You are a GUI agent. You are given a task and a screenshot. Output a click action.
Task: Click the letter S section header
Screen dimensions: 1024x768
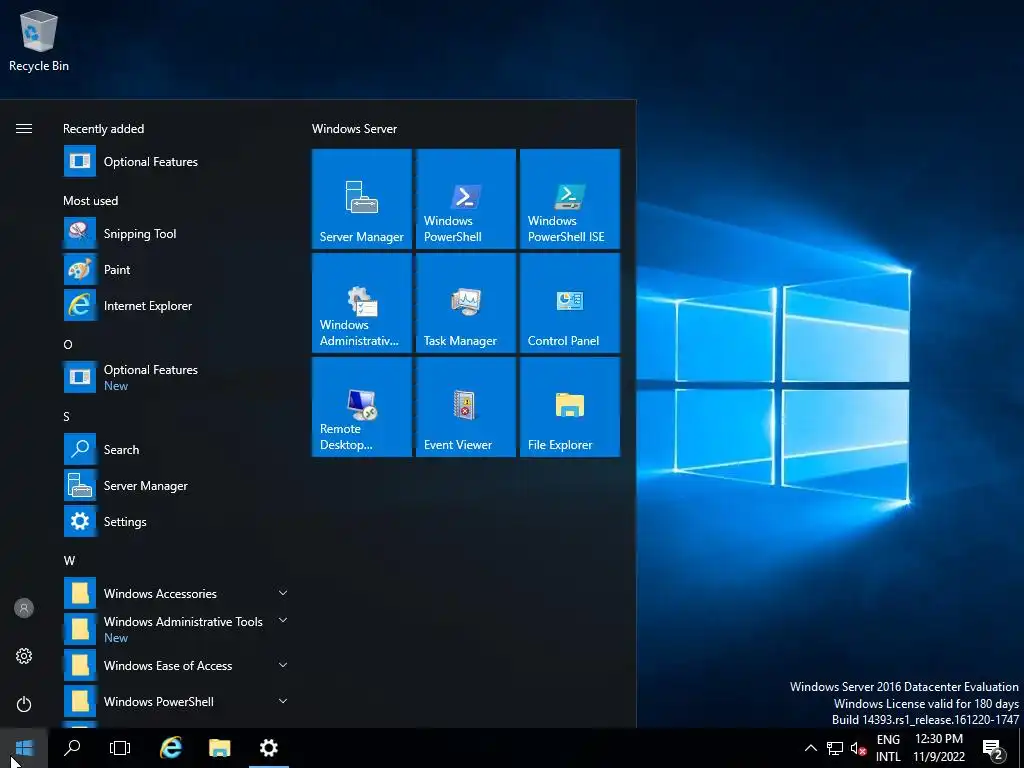pyautogui.click(x=67, y=417)
